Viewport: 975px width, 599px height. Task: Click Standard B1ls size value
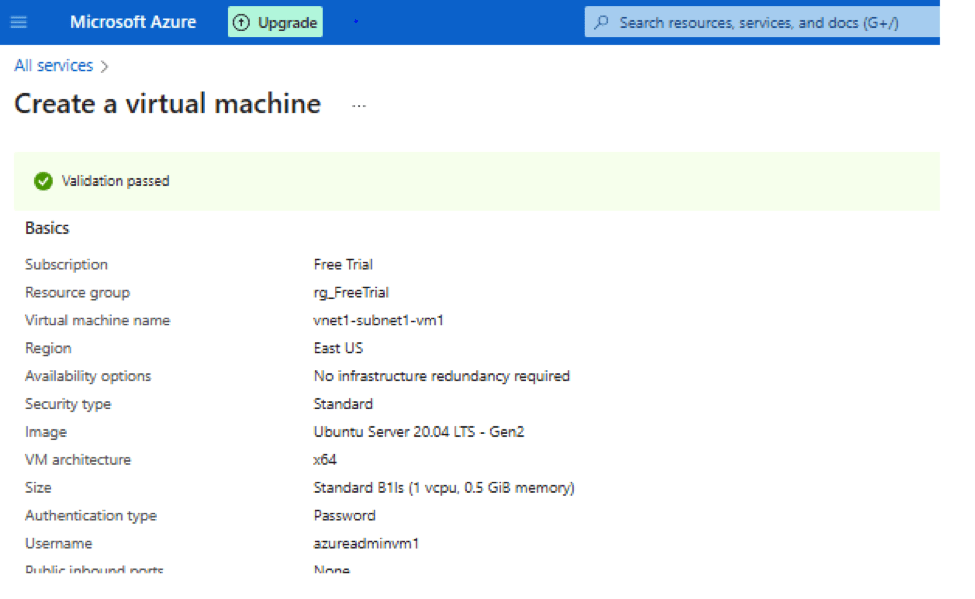click(x=444, y=488)
